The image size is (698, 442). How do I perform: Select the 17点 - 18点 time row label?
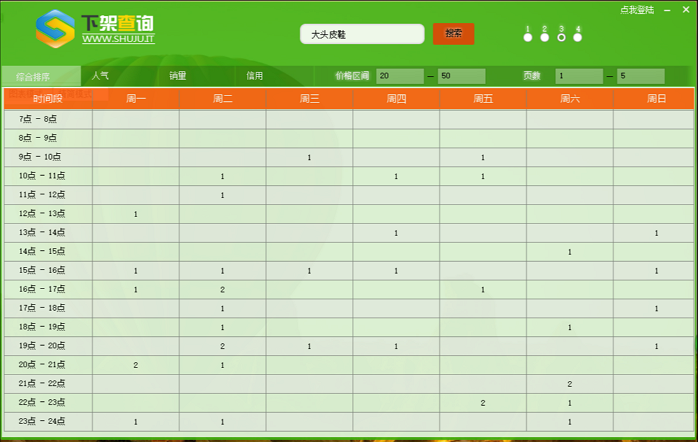[x=42, y=308]
